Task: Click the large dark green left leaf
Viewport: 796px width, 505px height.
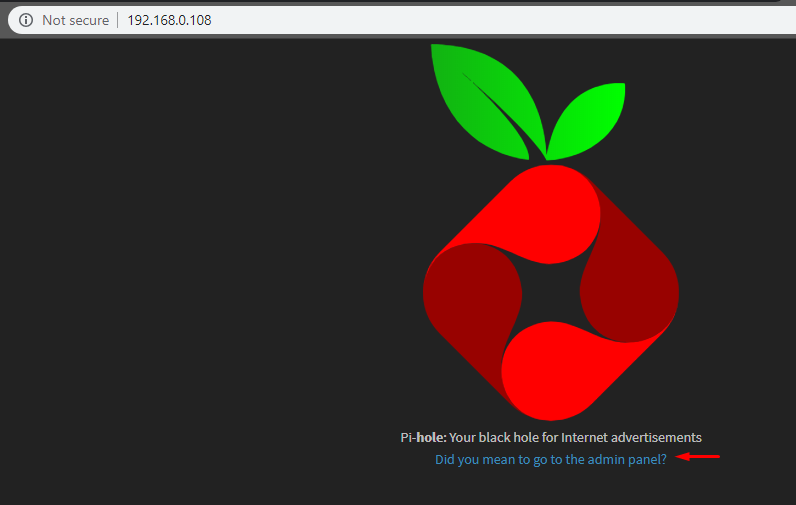Action: (480, 100)
